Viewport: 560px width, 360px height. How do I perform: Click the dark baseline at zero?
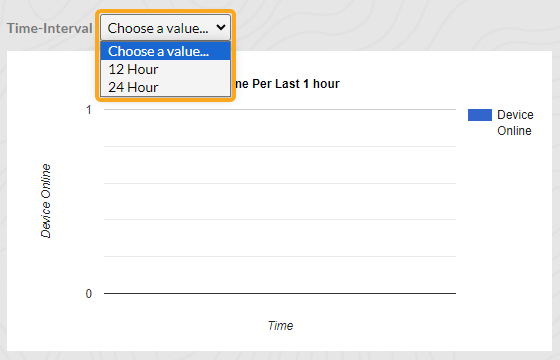click(x=280, y=294)
